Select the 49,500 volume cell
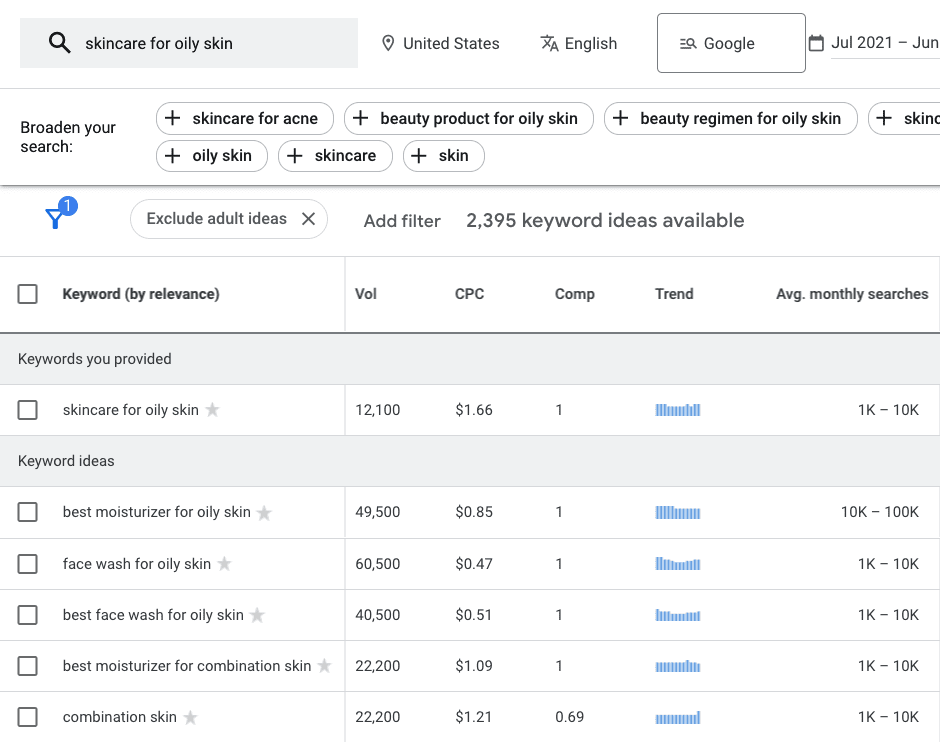Image resolution: width=940 pixels, height=742 pixels. (378, 512)
